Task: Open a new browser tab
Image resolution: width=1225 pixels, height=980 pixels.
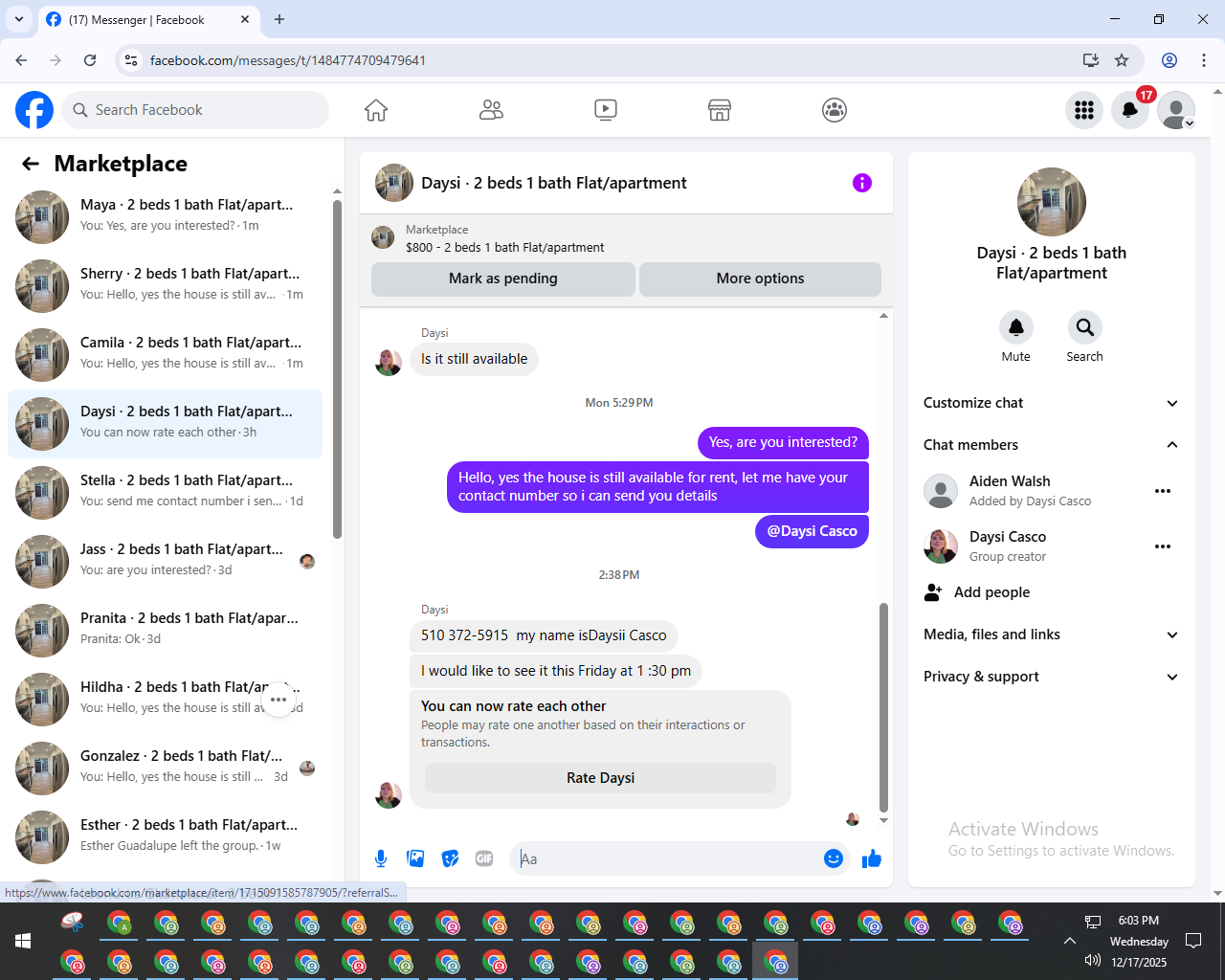Action: tap(279, 19)
